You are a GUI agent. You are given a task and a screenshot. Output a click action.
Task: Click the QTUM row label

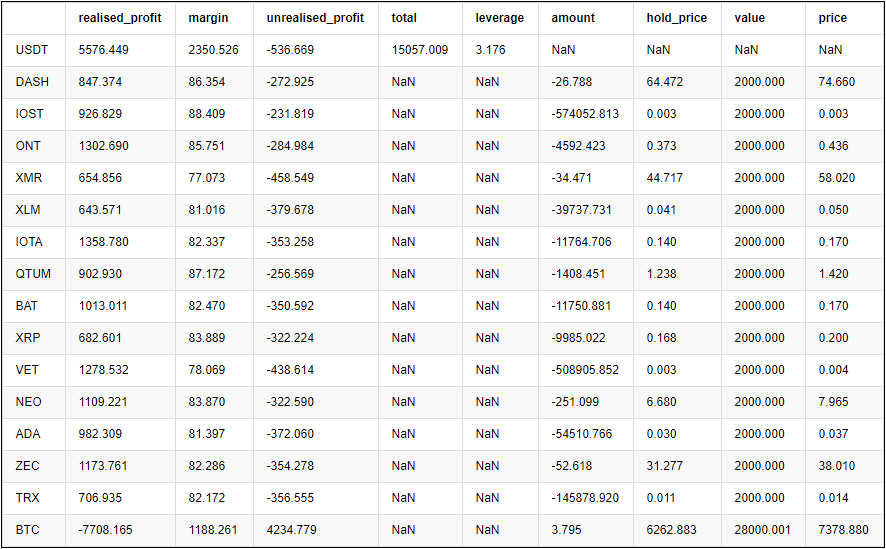(33, 274)
